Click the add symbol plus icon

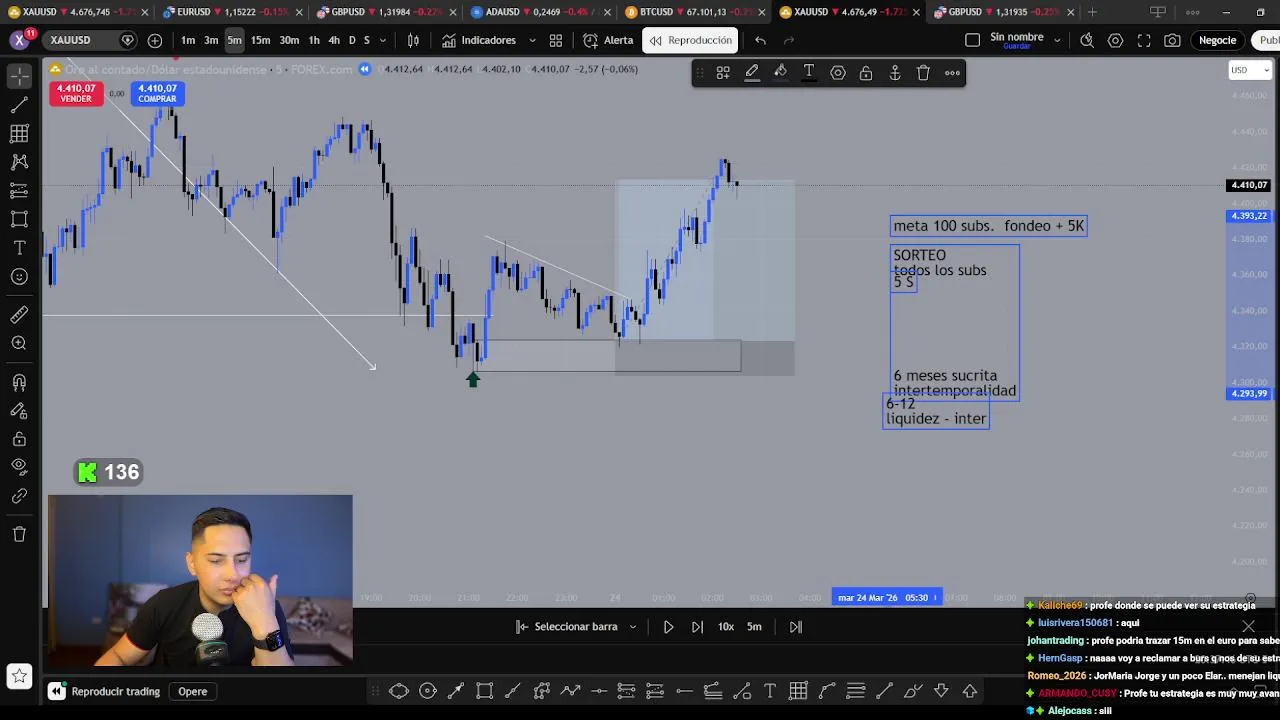(x=155, y=40)
